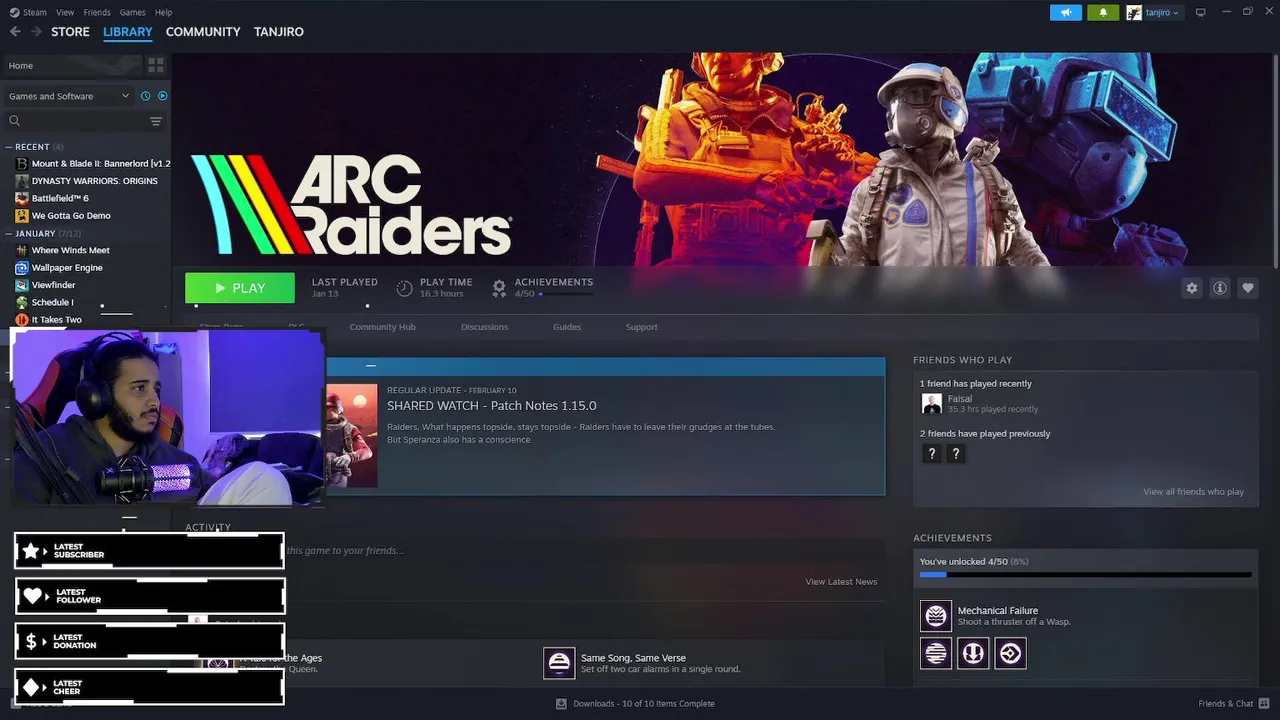Click Downloads 10 of 10 Items Complete
The width and height of the screenshot is (1280, 720).
(644, 703)
